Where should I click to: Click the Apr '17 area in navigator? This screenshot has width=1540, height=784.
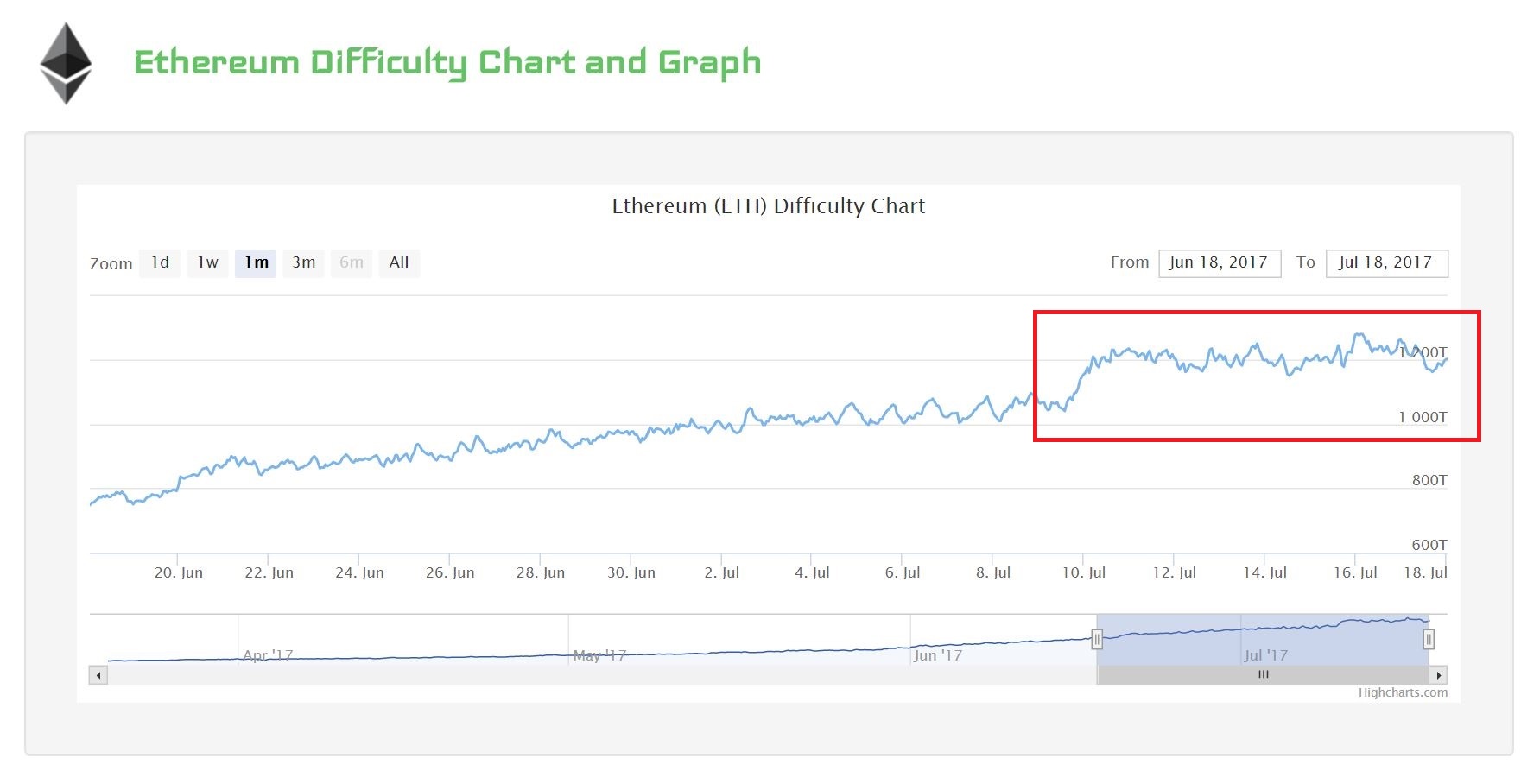click(x=268, y=655)
